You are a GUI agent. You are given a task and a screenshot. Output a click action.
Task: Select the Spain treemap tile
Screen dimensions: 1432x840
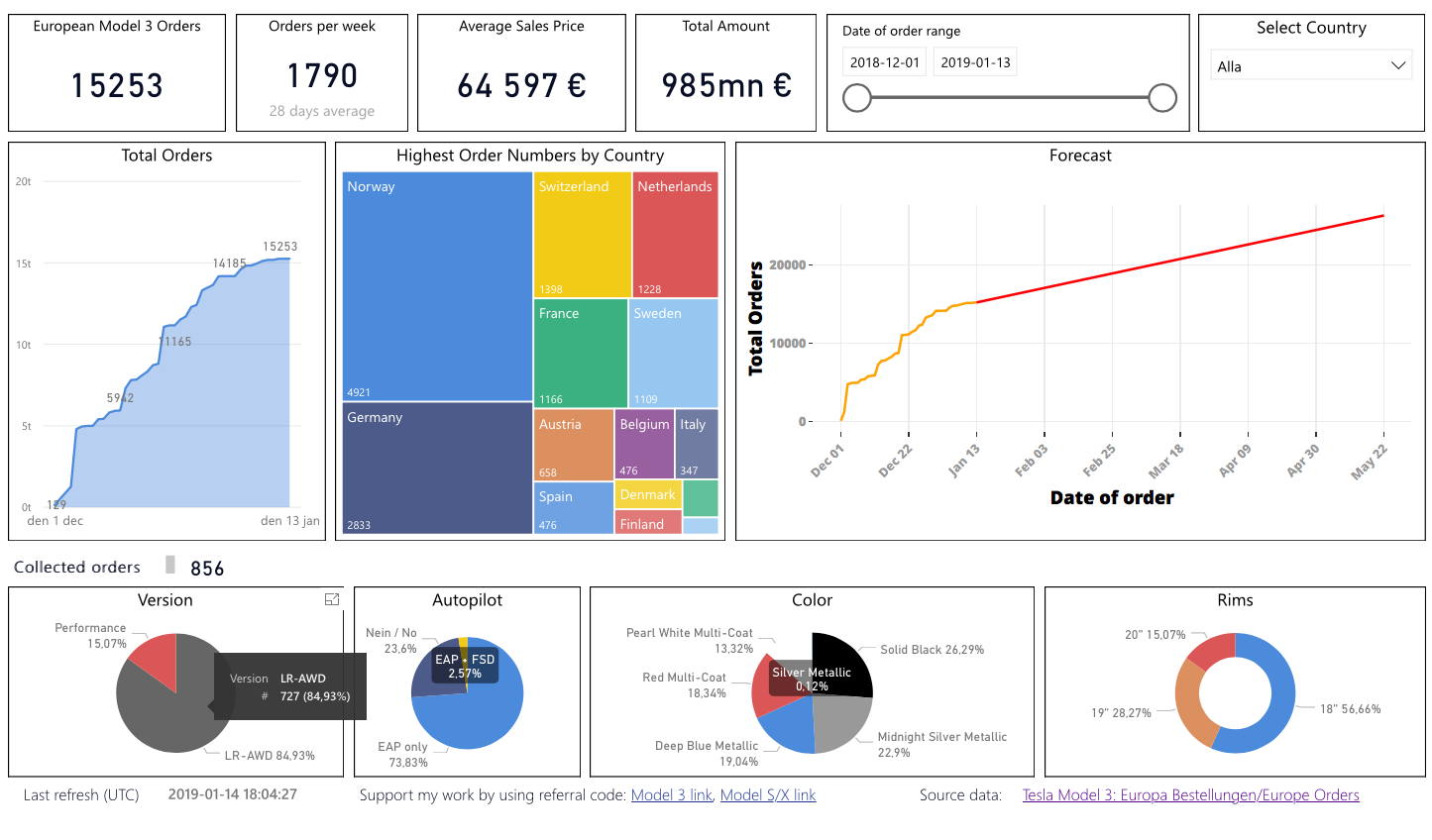[x=574, y=507]
